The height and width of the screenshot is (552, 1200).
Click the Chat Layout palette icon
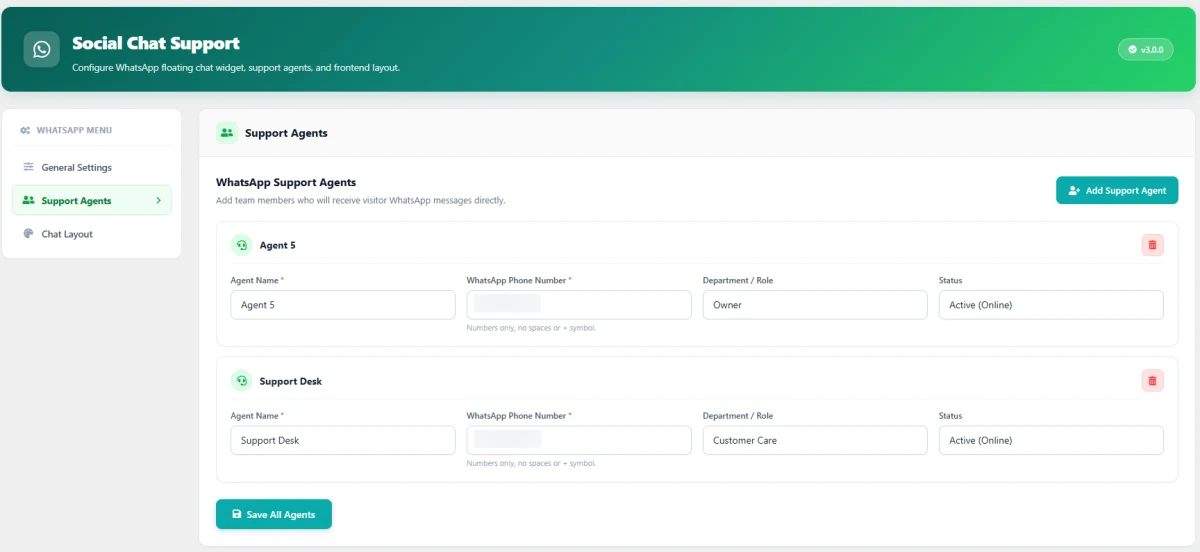pos(28,234)
